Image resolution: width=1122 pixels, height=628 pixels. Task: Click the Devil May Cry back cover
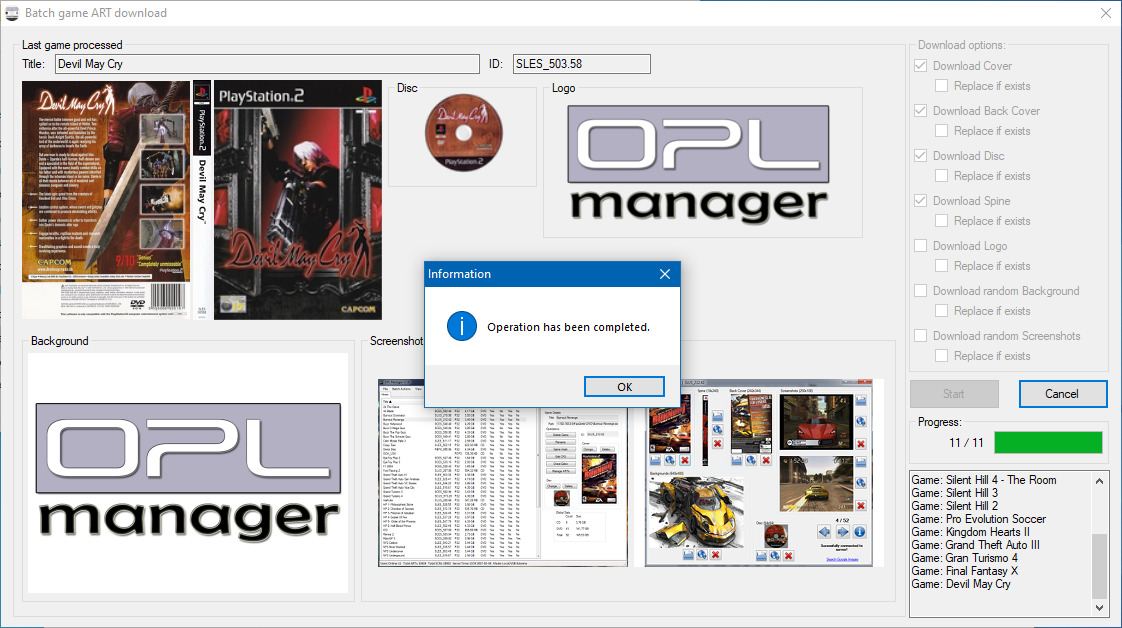click(106, 200)
